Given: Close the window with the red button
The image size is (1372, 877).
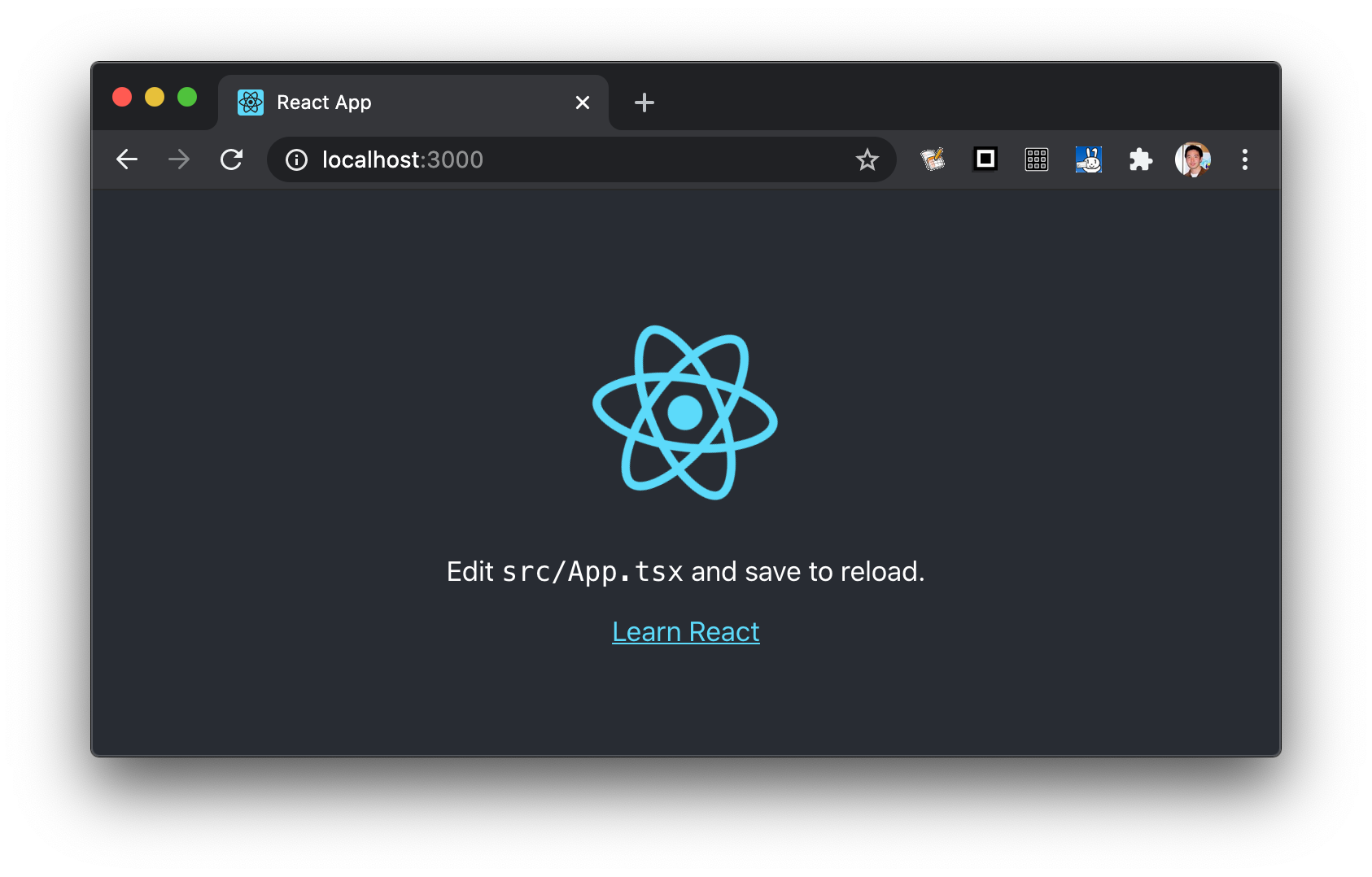Looking at the screenshot, I should point(122,97).
